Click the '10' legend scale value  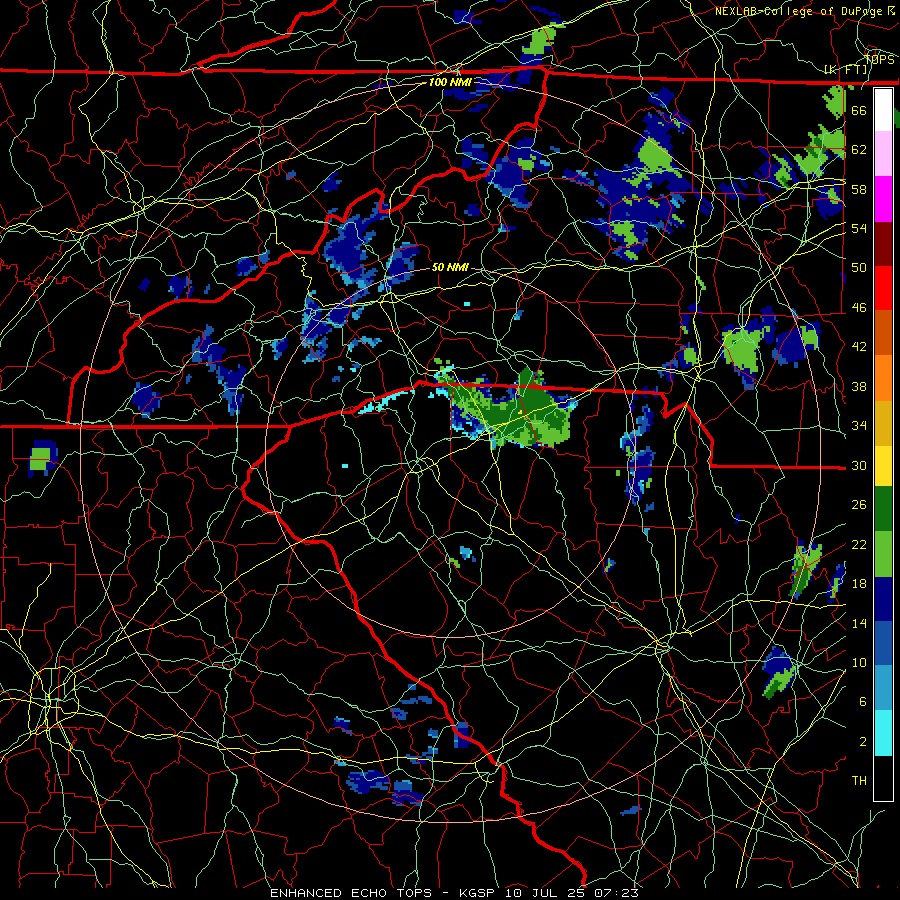click(859, 663)
